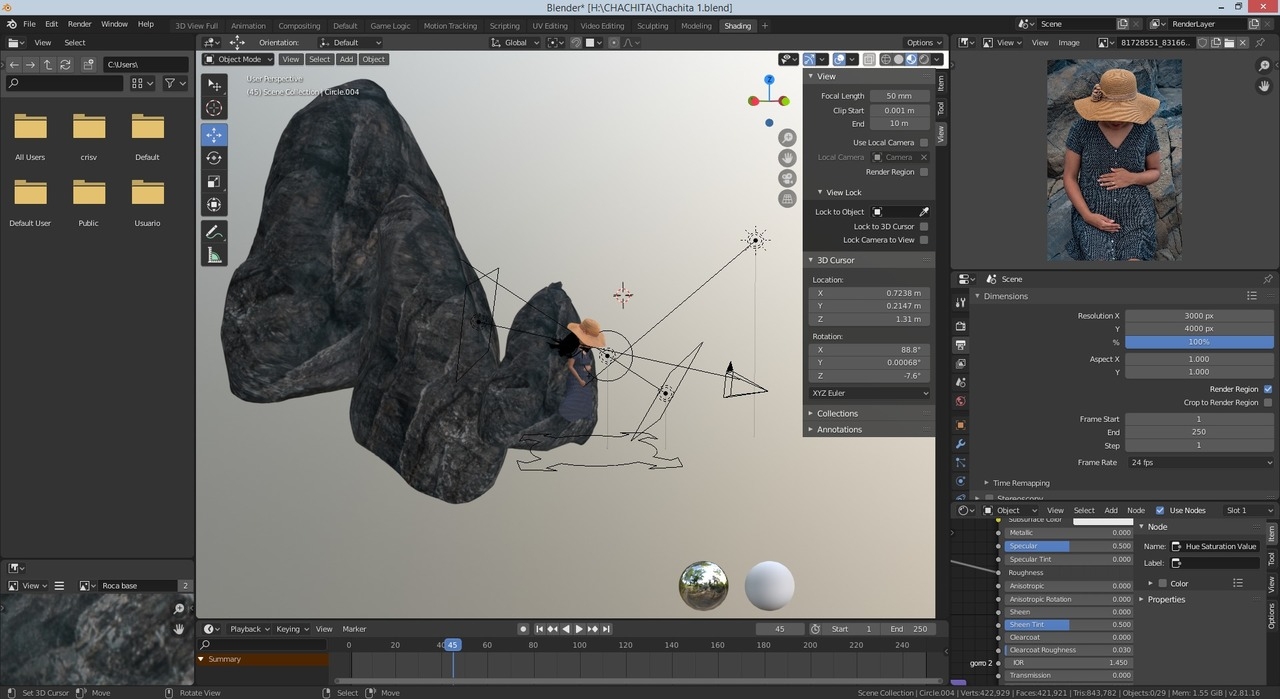Click the viewport zoom magnifier gizmo
1280x699 pixels.
788,138
